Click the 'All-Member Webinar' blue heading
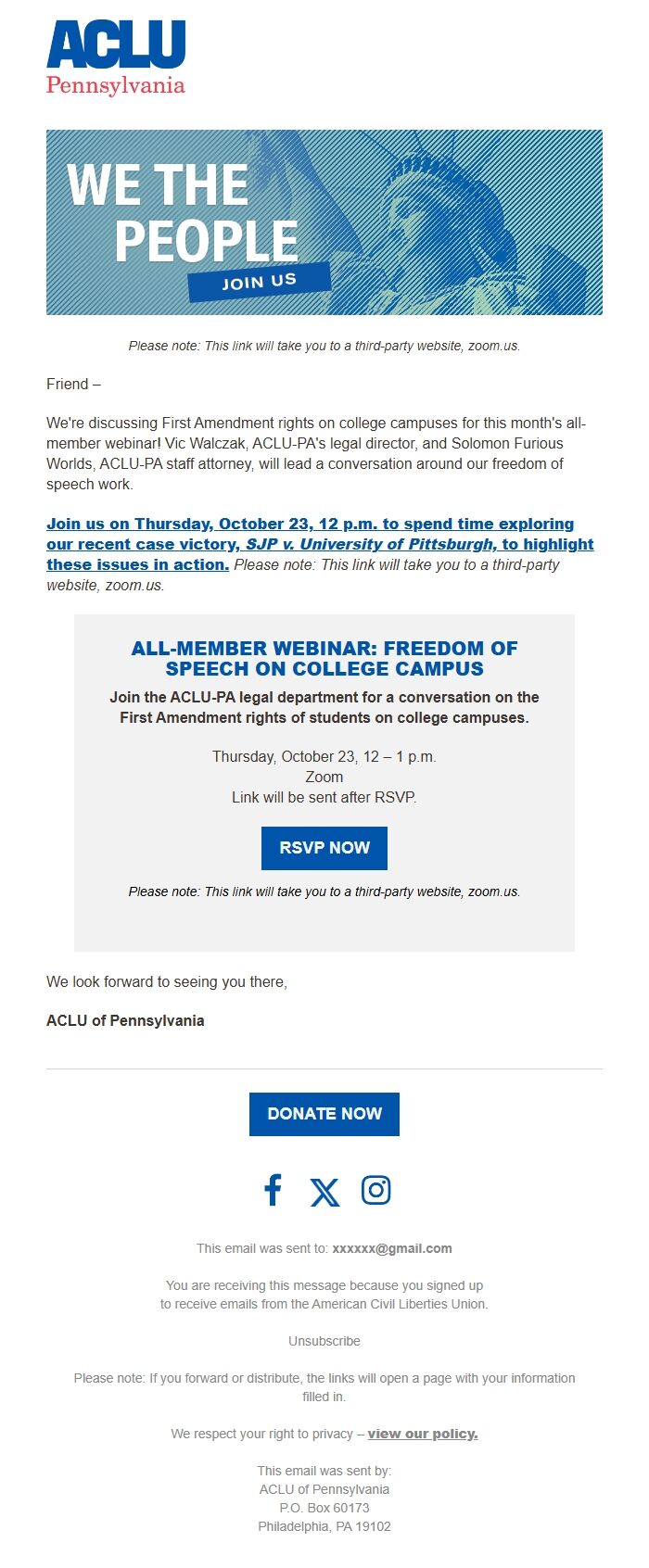The height and width of the screenshot is (1568, 649). [324, 658]
